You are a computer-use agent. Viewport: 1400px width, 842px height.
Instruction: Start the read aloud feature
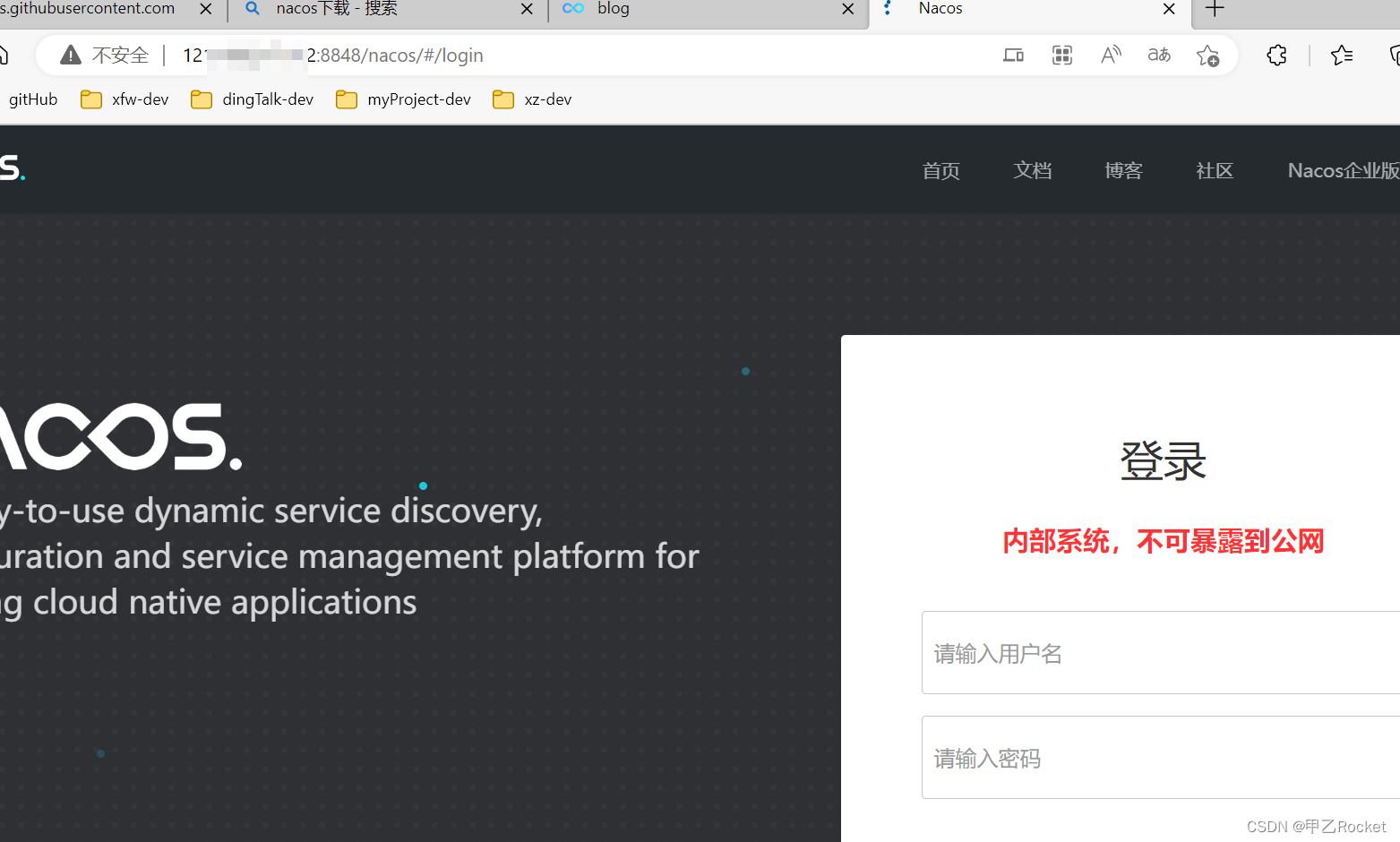(1111, 56)
